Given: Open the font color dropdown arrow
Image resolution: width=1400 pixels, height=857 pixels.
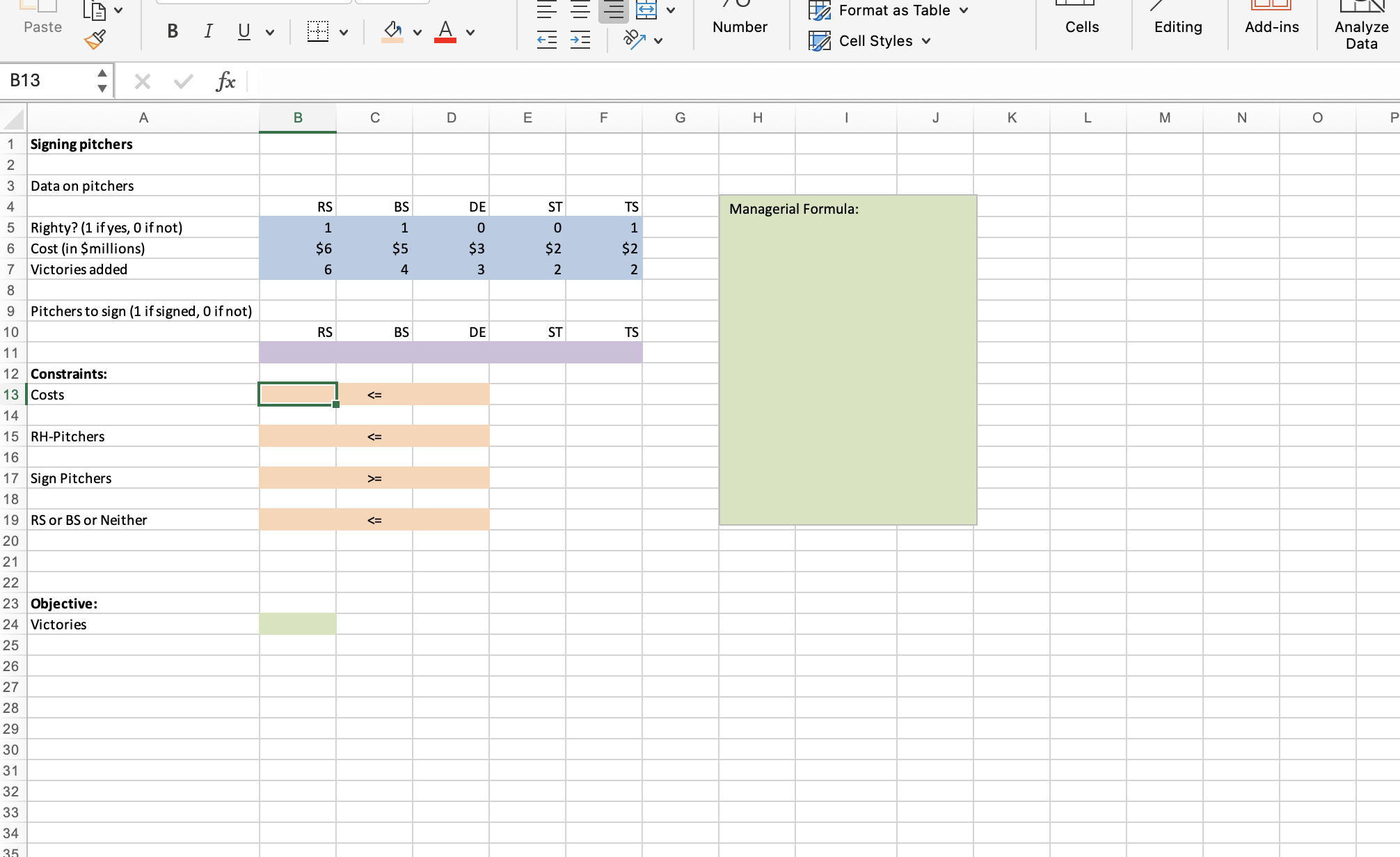Looking at the screenshot, I should point(471,32).
